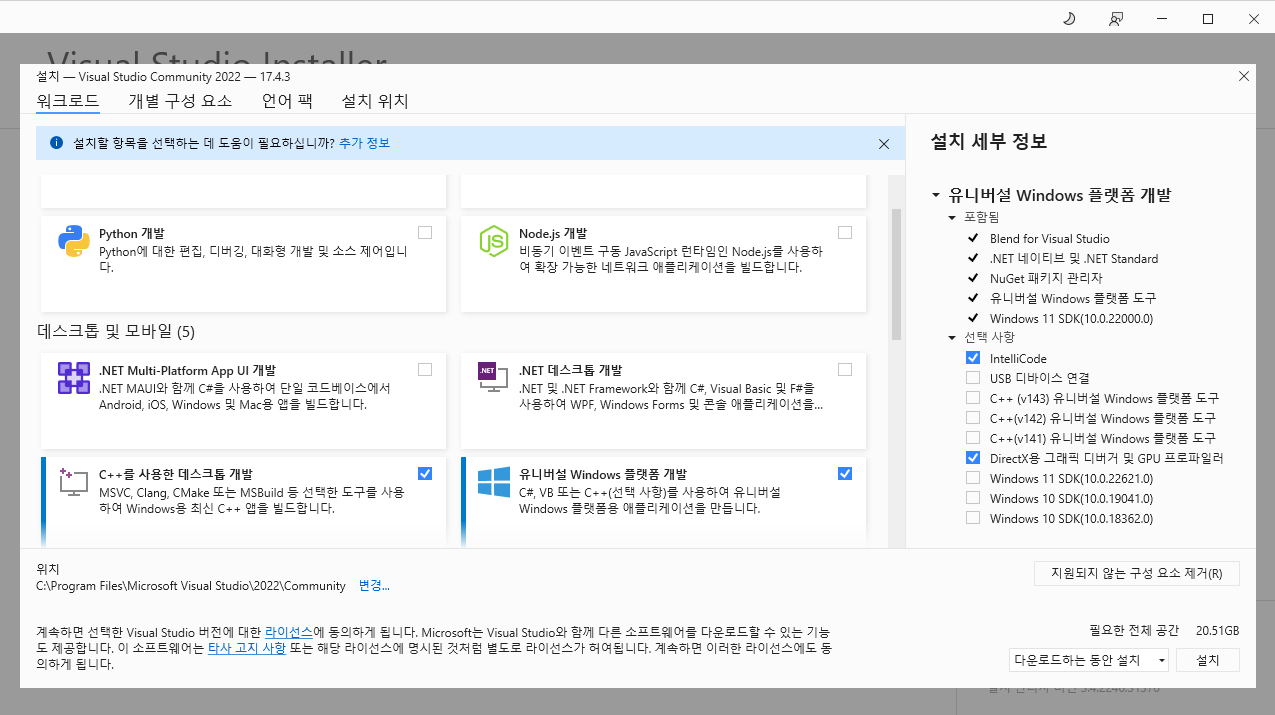Click the NuGet 패키지 관리자 item
Viewport: 1275px width, 715px height.
pos(1046,278)
